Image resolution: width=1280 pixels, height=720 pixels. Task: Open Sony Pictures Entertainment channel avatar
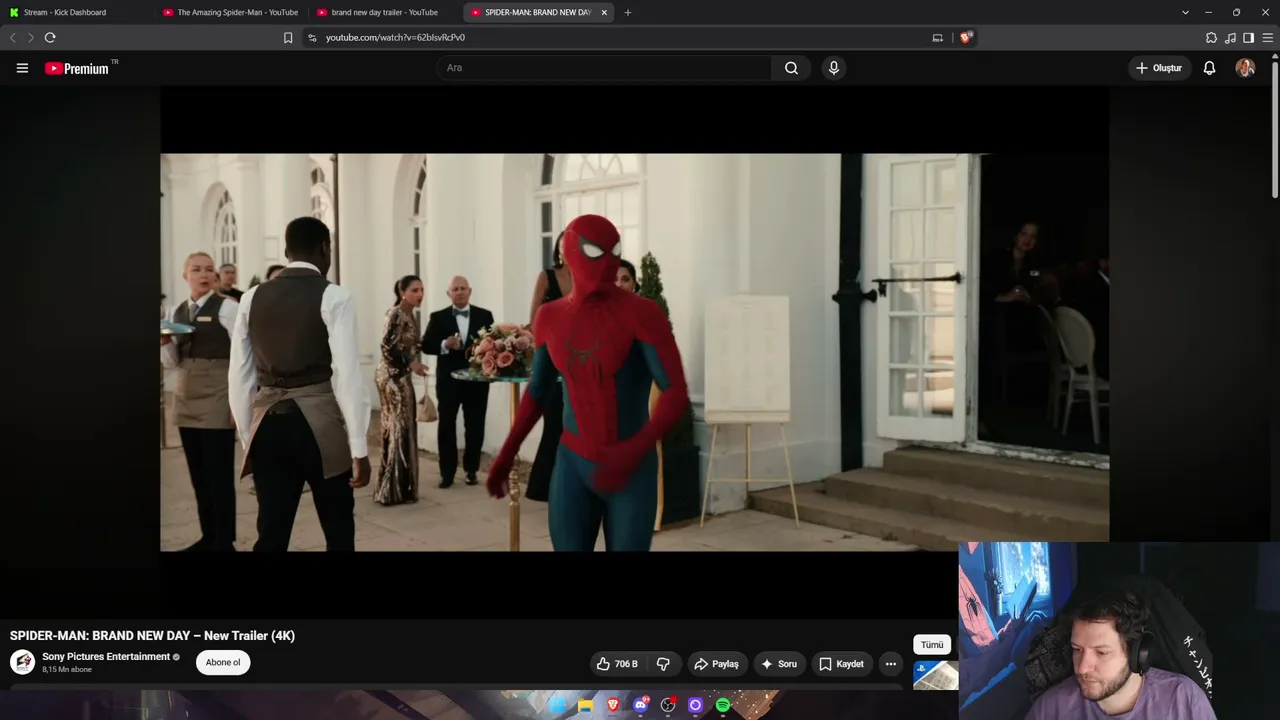(x=22, y=662)
